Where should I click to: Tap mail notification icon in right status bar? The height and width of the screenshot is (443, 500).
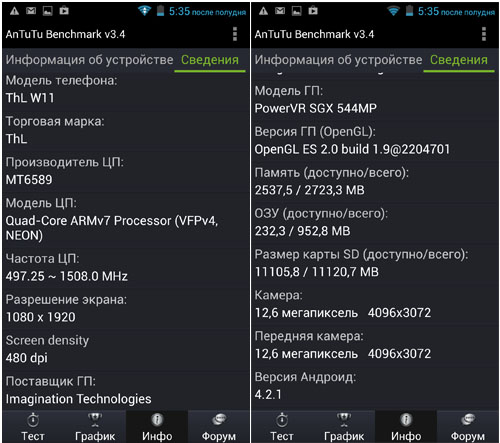280,11
